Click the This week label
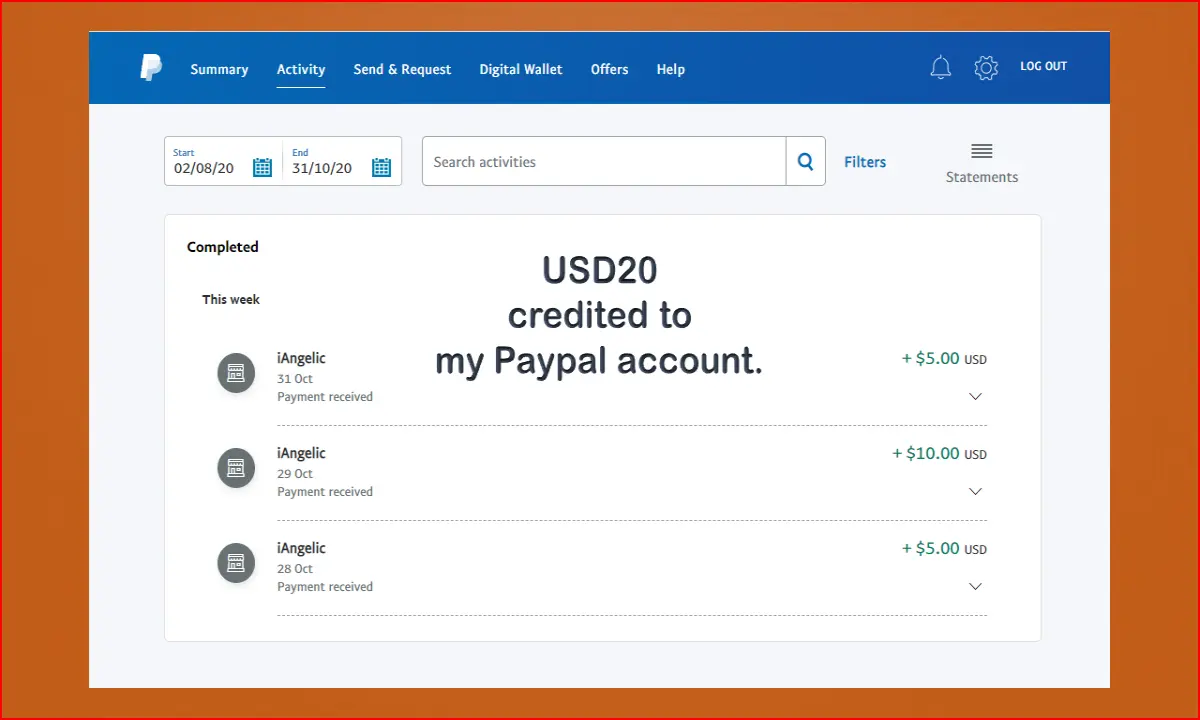This screenshot has width=1200, height=720. (231, 299)
